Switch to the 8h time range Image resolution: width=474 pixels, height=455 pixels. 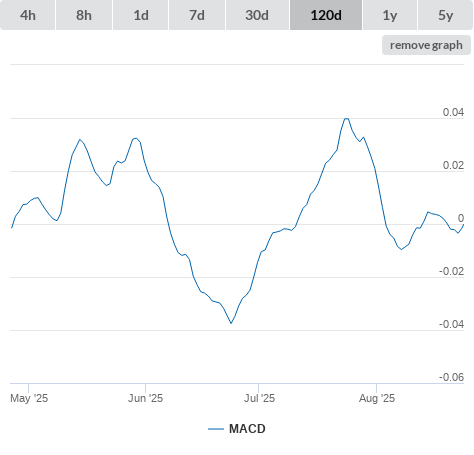(x=84, y=15)
